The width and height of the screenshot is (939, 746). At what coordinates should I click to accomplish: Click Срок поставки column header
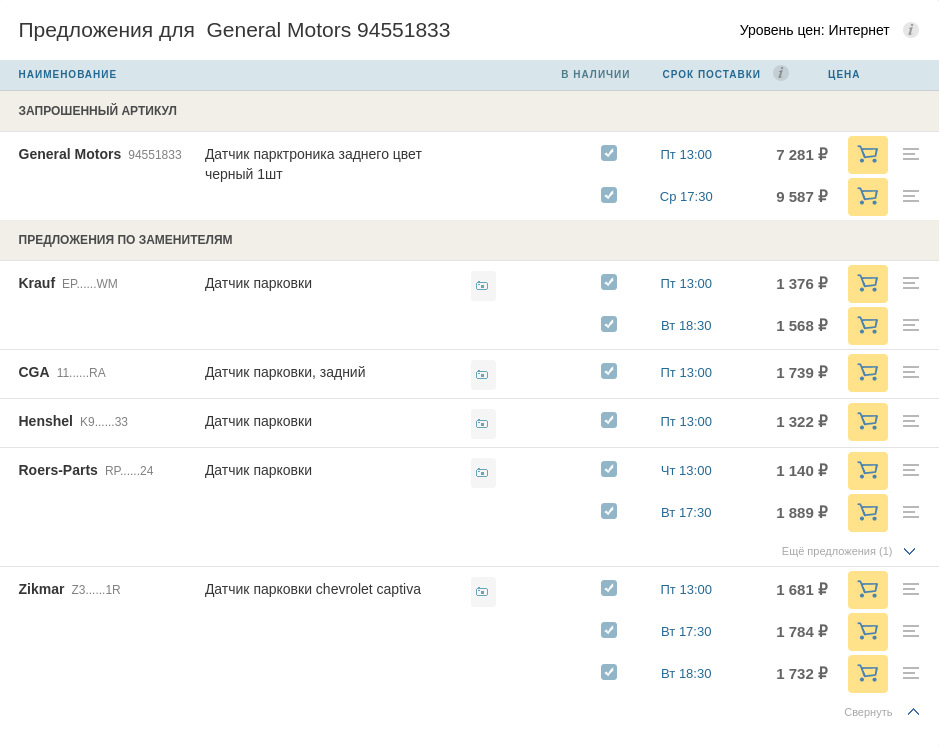click(x=711, y=75)
